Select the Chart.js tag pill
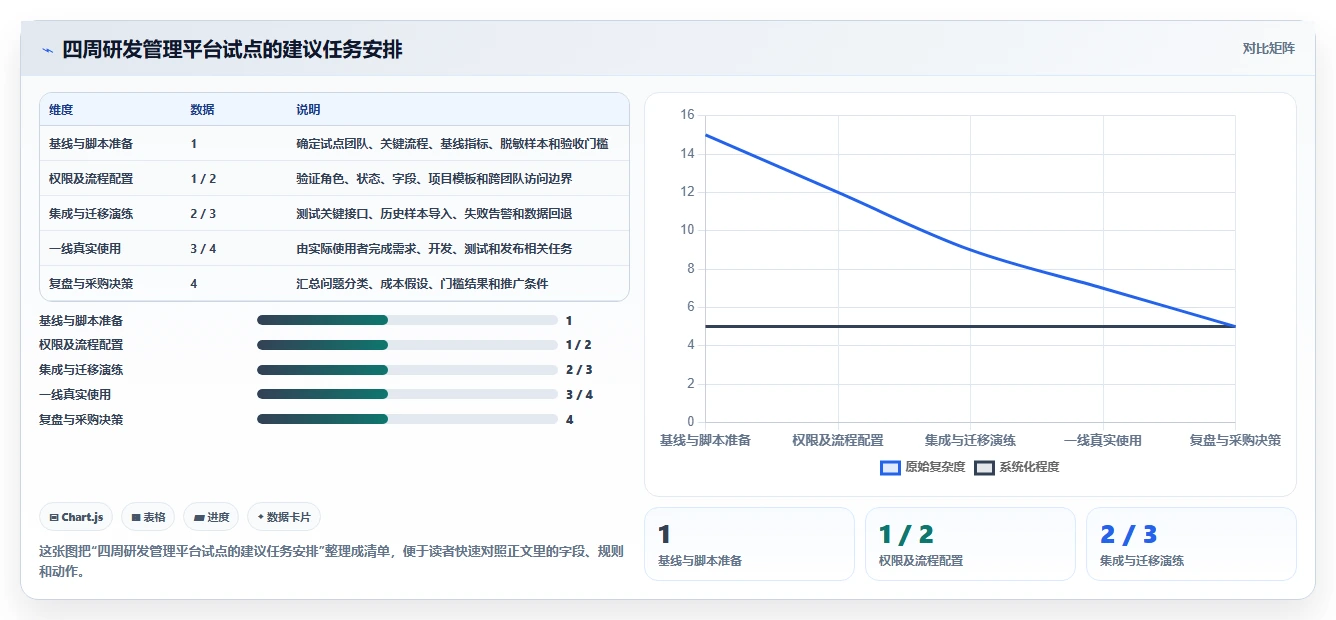 tap(77, 517)
